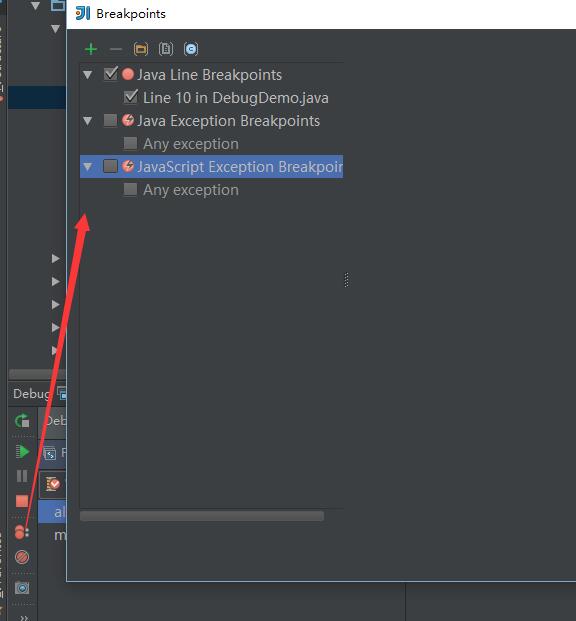Viewport: 576px width, 621px height.
Task: Click the group by file icon
Action: (x=166, y=49)
